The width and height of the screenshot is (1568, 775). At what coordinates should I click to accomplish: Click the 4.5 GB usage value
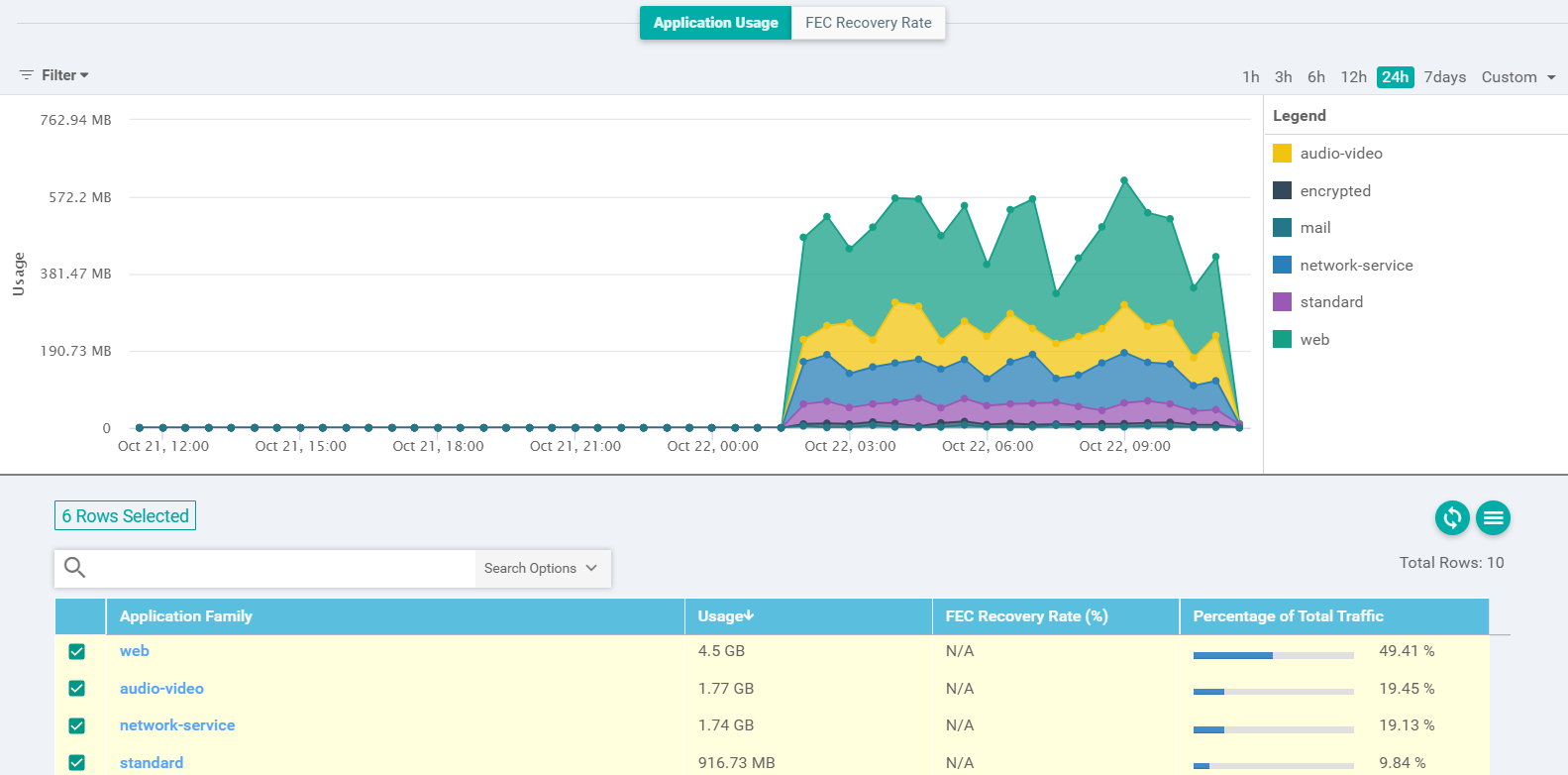click(721, 651)
